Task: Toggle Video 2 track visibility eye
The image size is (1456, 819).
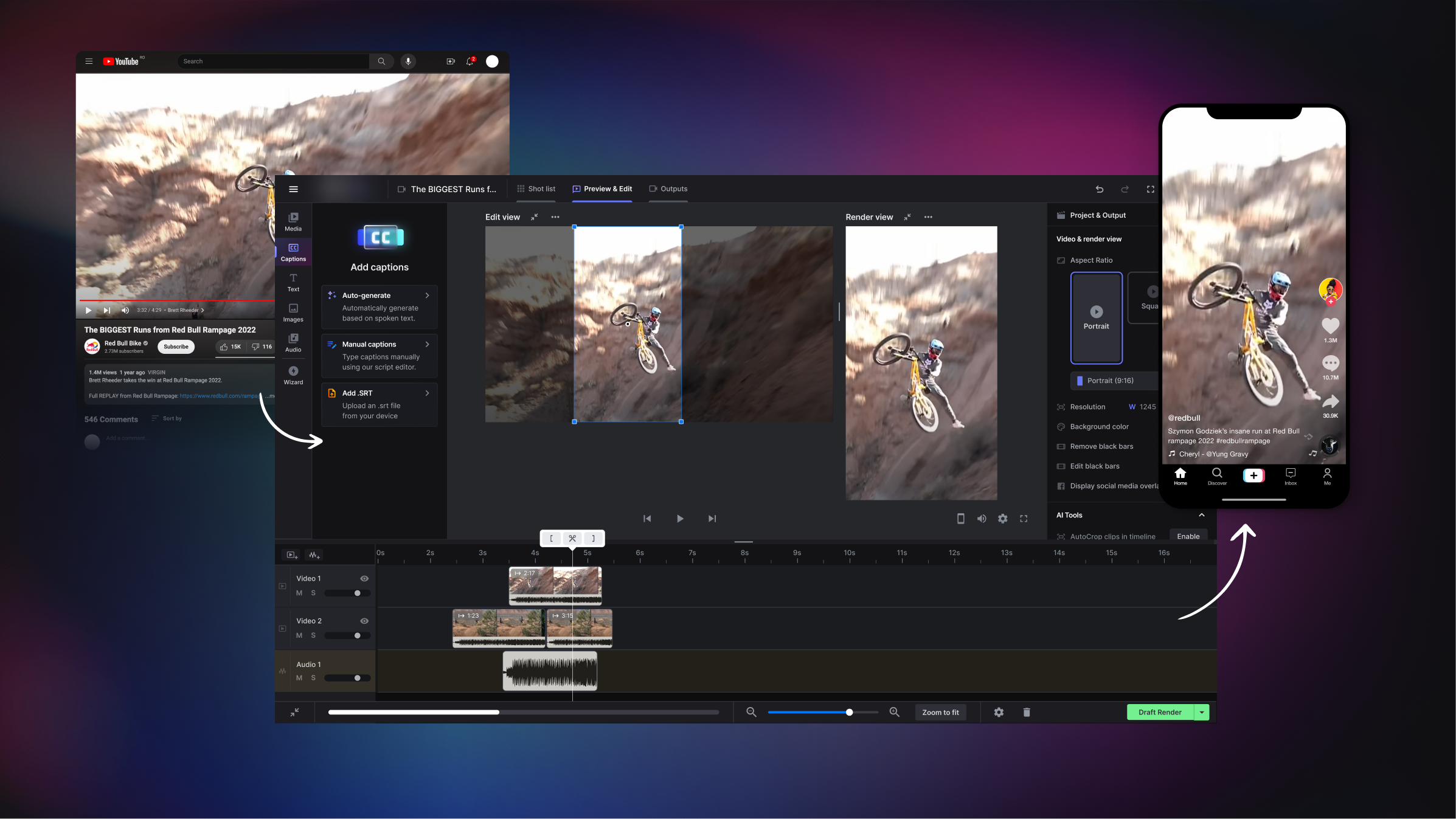Action: click(x=364, y=621)
